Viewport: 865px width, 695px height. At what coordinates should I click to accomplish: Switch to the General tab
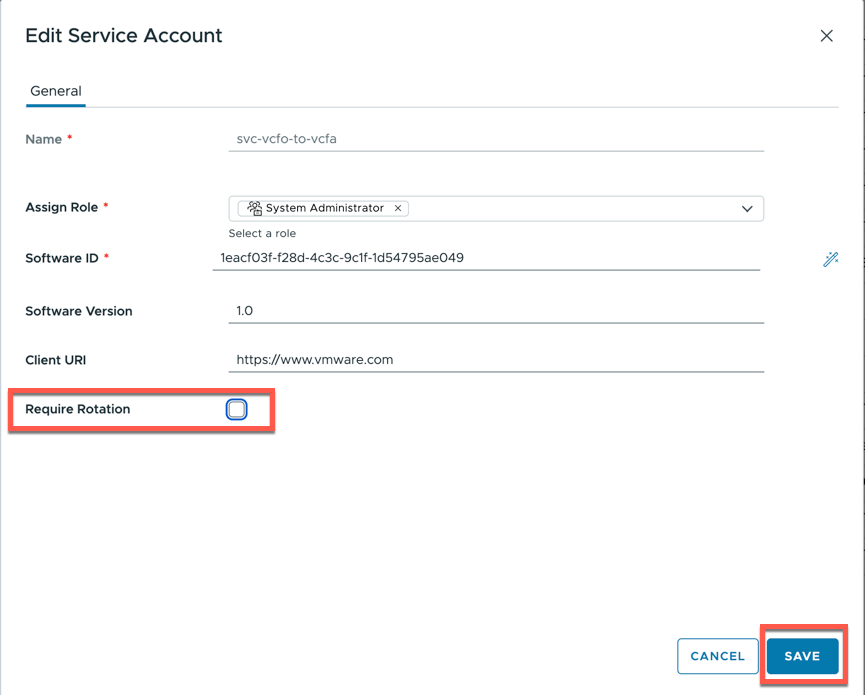pos(56,91)
